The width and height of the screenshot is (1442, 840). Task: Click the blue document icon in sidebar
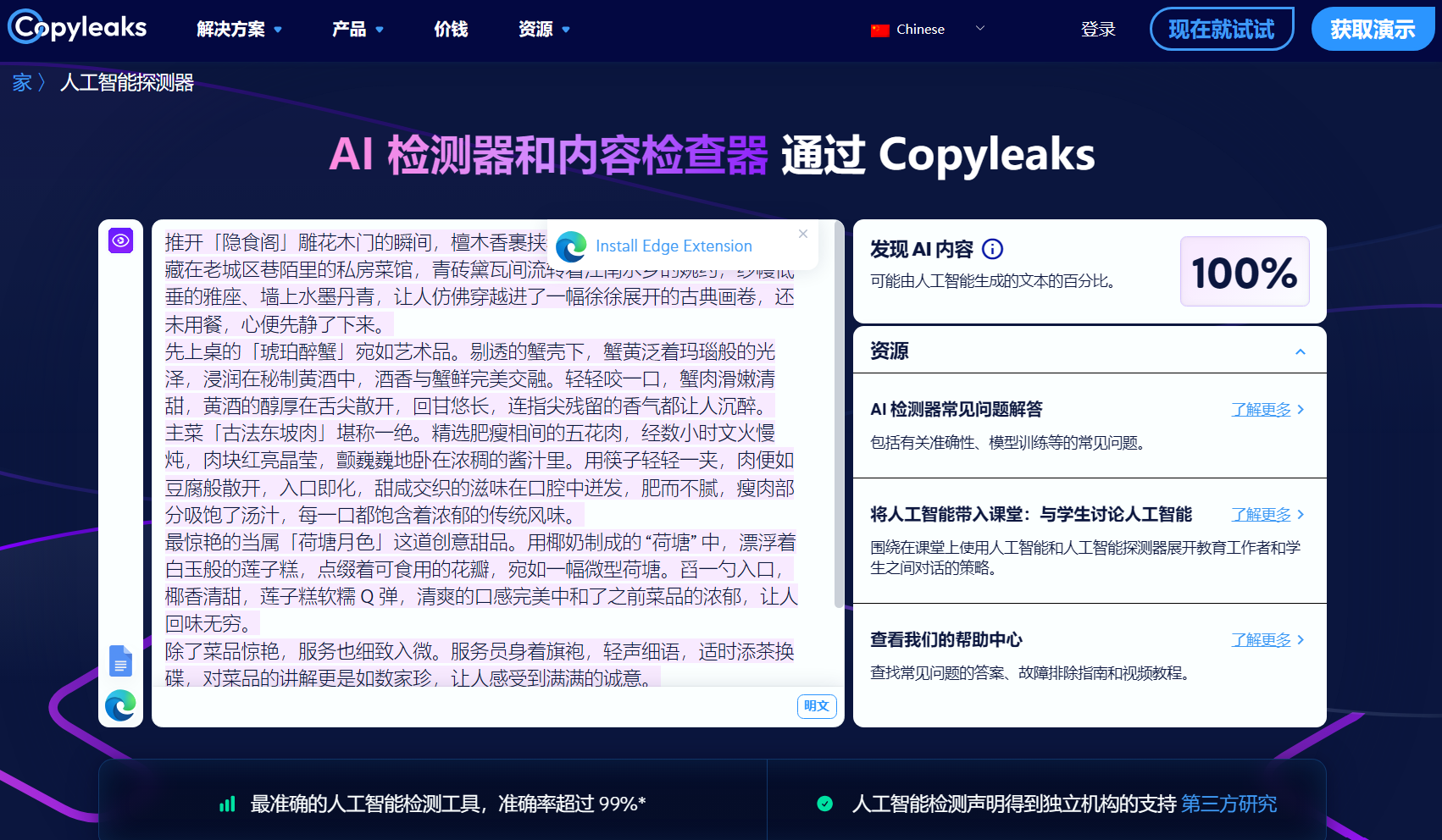tap(121, 660)
